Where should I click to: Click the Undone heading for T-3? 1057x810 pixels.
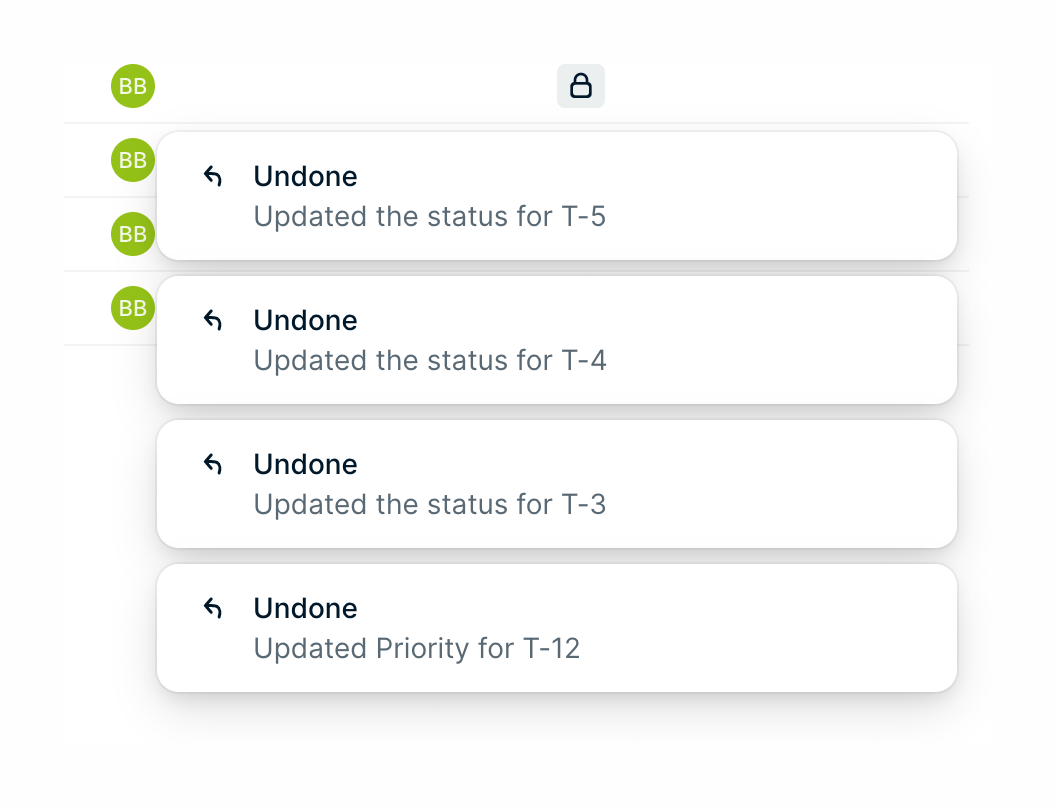coord(305,464)
